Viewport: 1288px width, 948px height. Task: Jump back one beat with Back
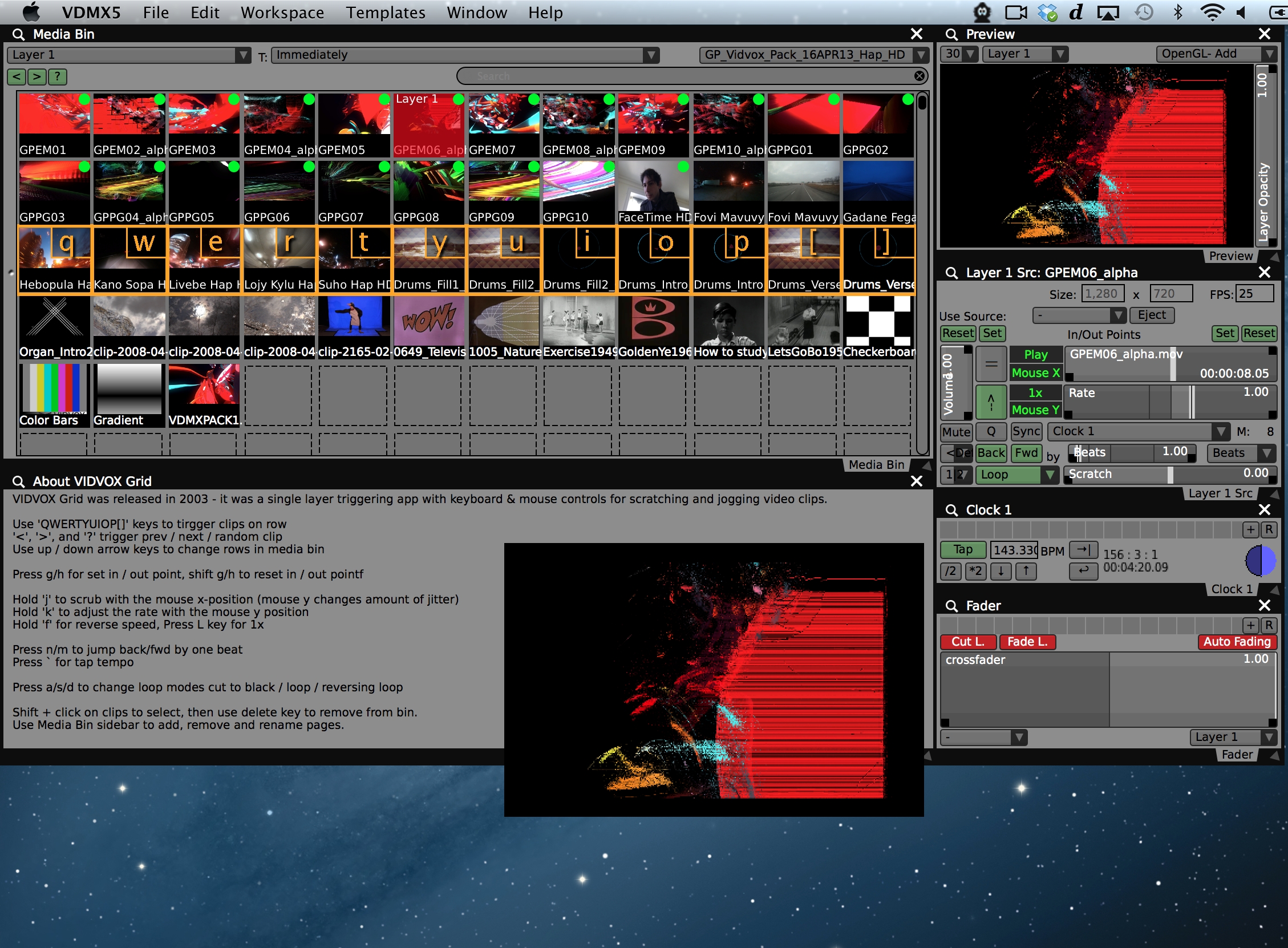click(991, 453)
